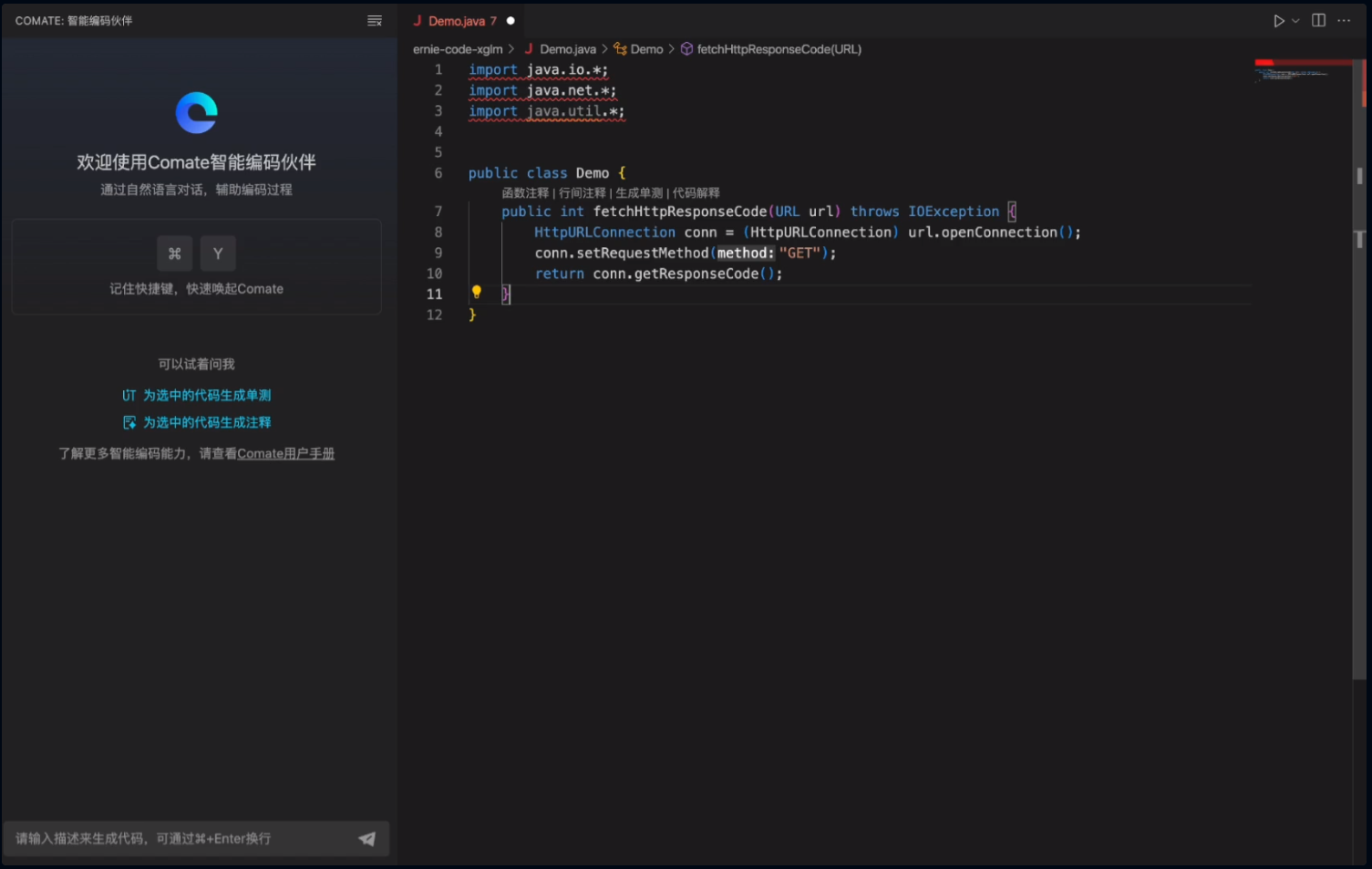Click the Demo class breadcrumb
This screenshot has width=1372, height=869.
click(646, 49)
